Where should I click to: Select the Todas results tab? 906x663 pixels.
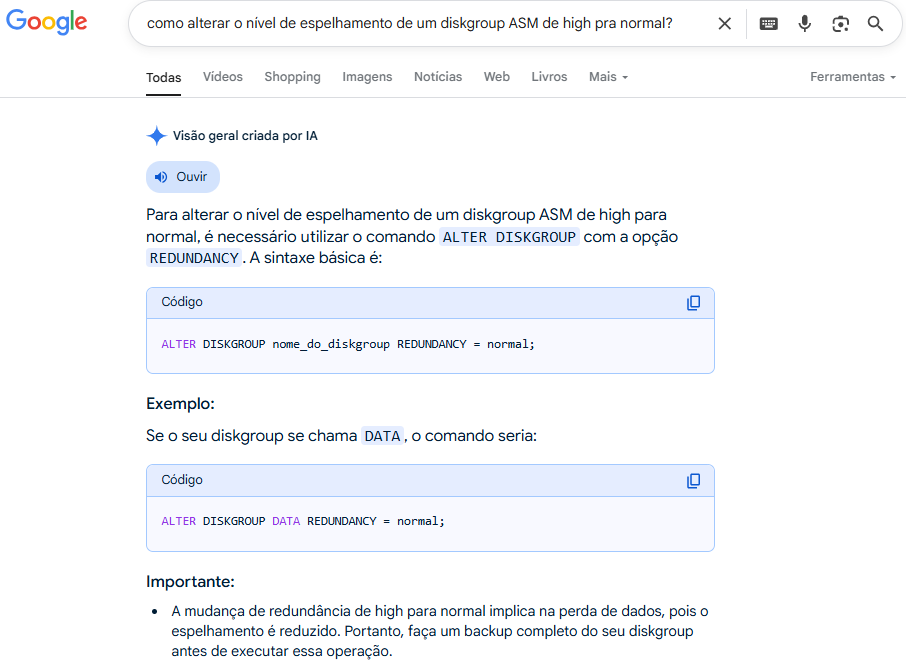point(164,78)
